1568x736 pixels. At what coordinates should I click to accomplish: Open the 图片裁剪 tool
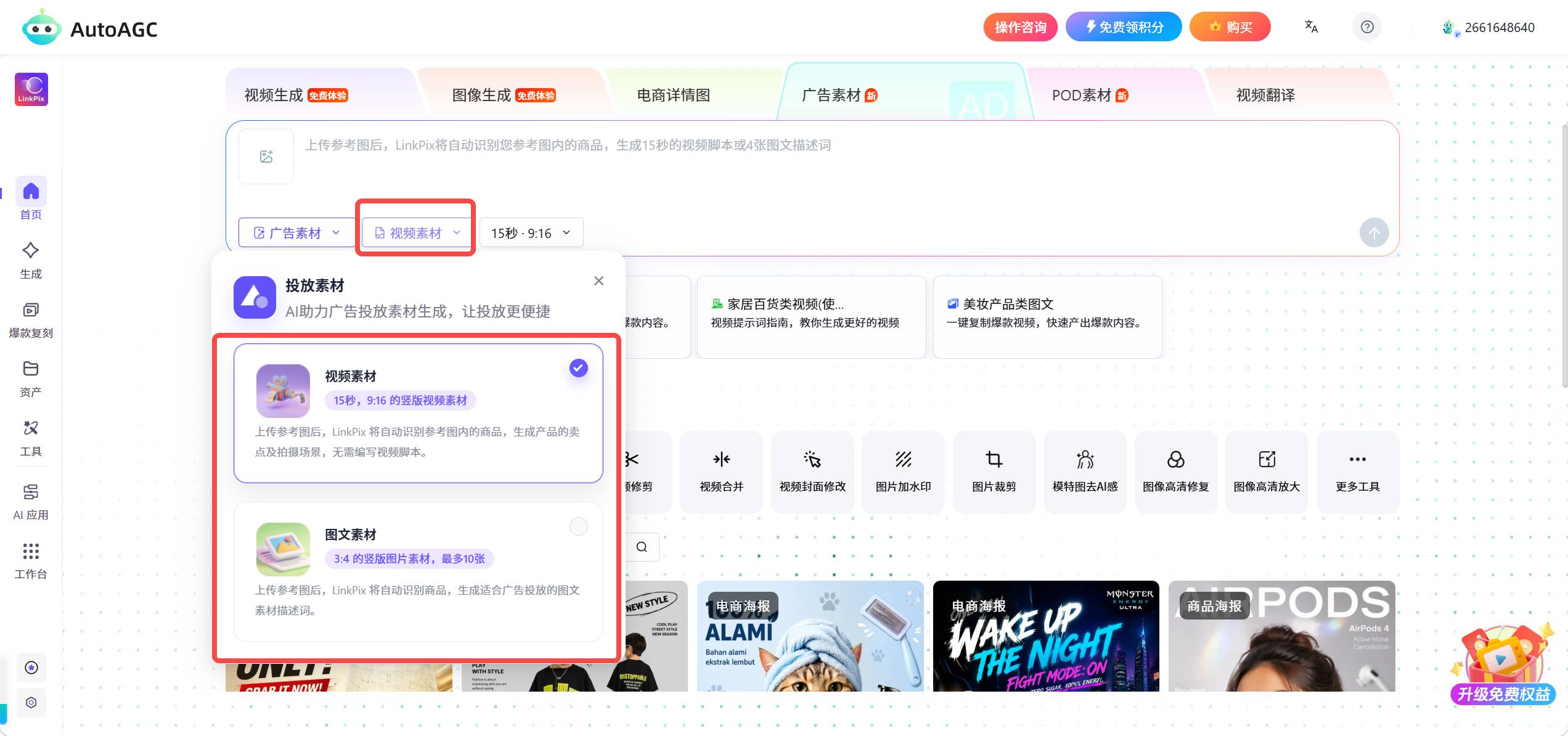pyautogui.click(x=994, y=472)
